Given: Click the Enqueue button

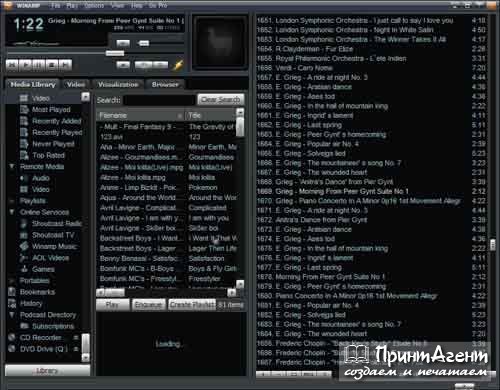Looking at the screenshot, I should pos(148,305).
